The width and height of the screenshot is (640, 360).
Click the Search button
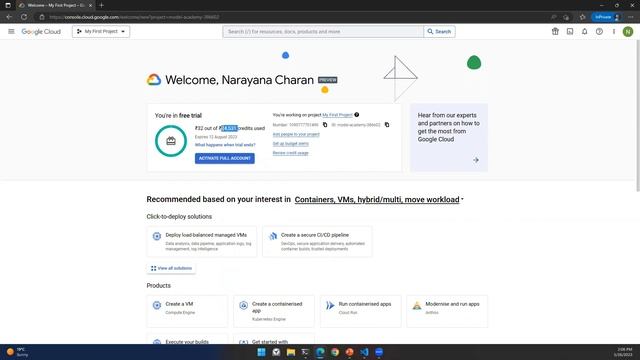439,31
